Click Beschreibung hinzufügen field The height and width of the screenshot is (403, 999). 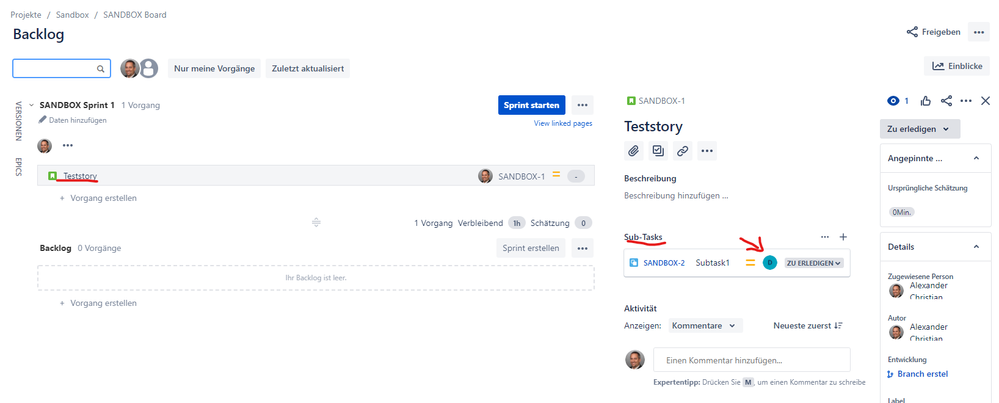pyautogui.click(x=676, y=196)
